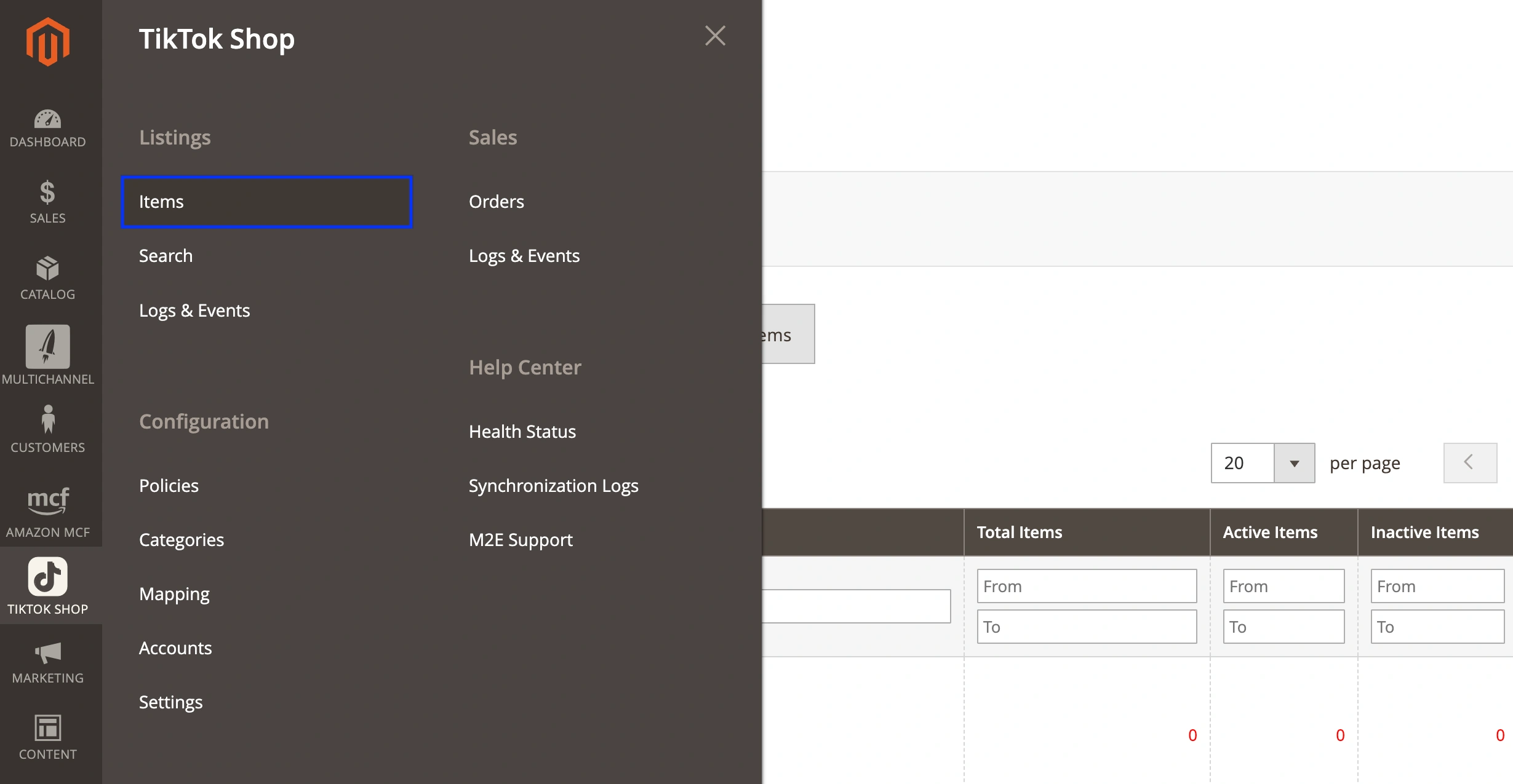Open the Content layout icon
Screen dimensions: 1513x784
pos(48,737)
